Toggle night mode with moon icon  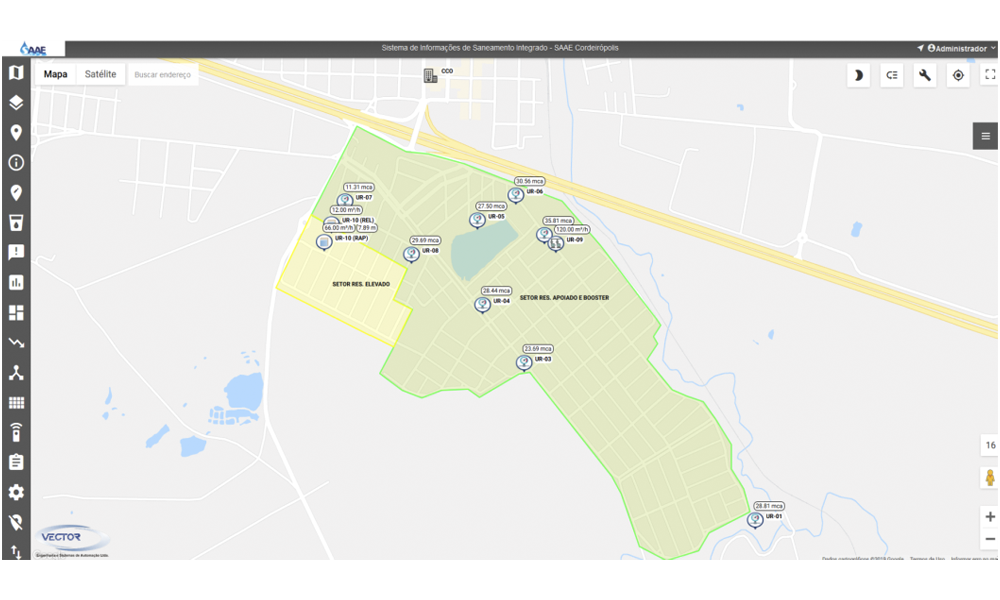point(858,75)
